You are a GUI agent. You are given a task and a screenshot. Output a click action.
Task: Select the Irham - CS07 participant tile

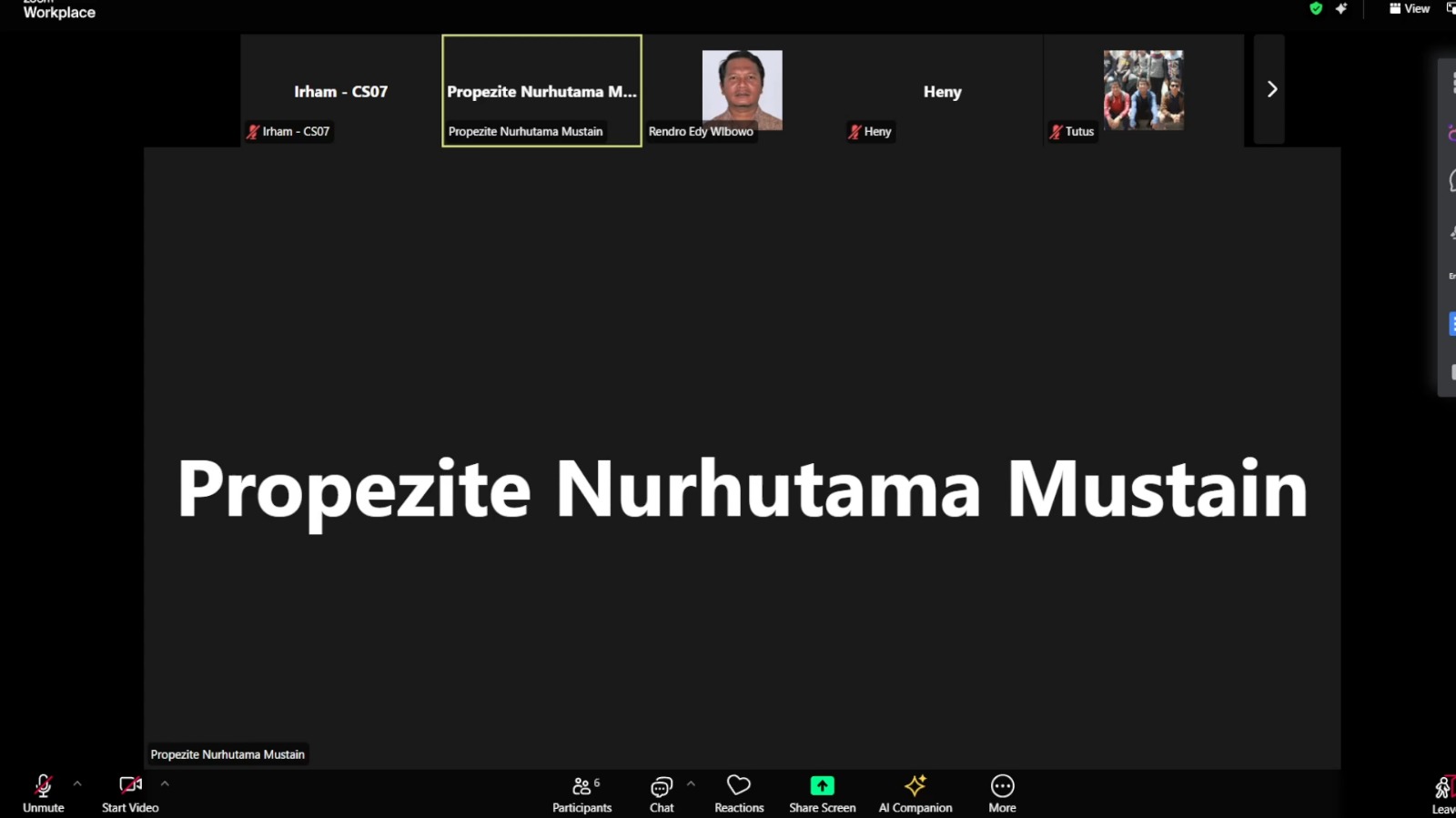[341, 91]
